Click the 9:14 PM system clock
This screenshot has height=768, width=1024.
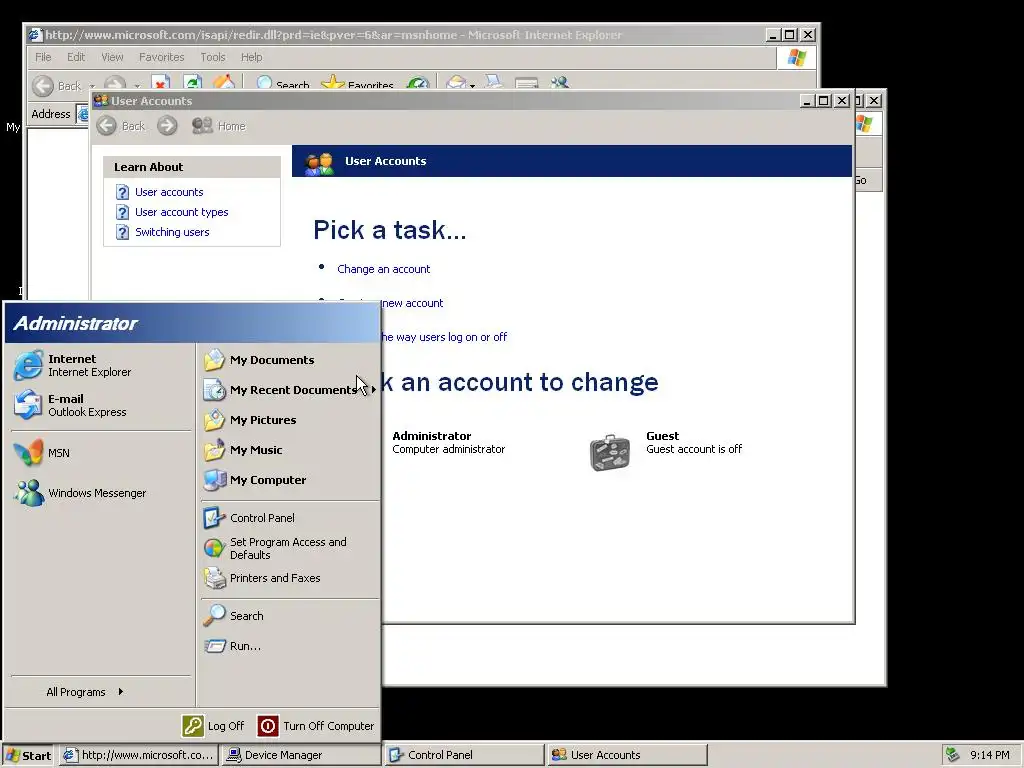pos(989,755)
